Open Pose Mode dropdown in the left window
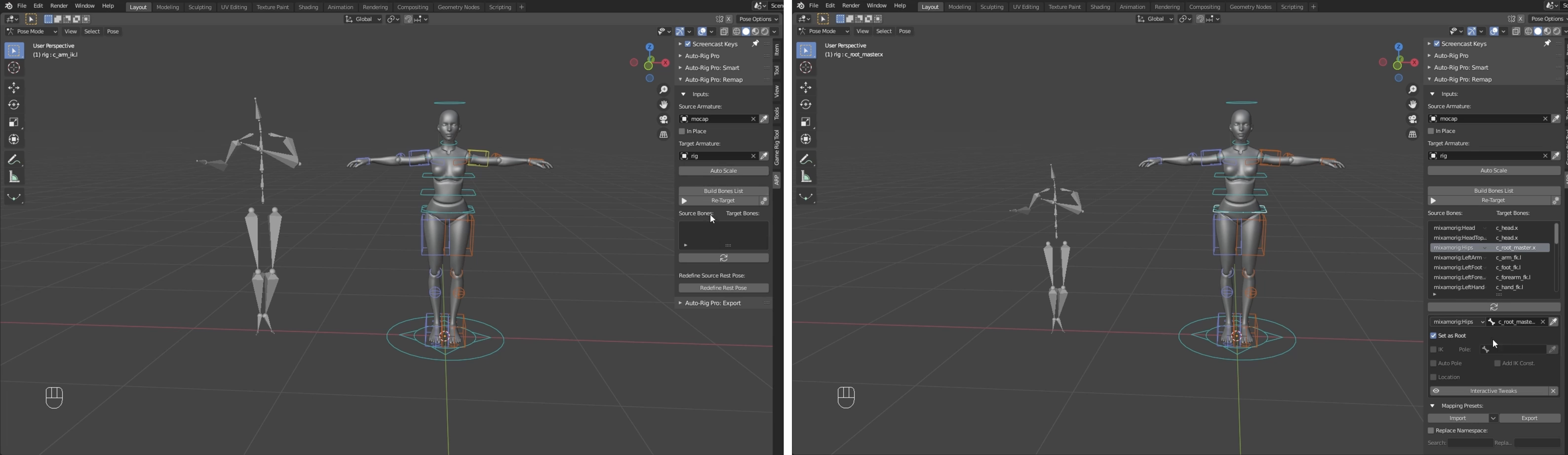1568x455 pixels. 32,32
